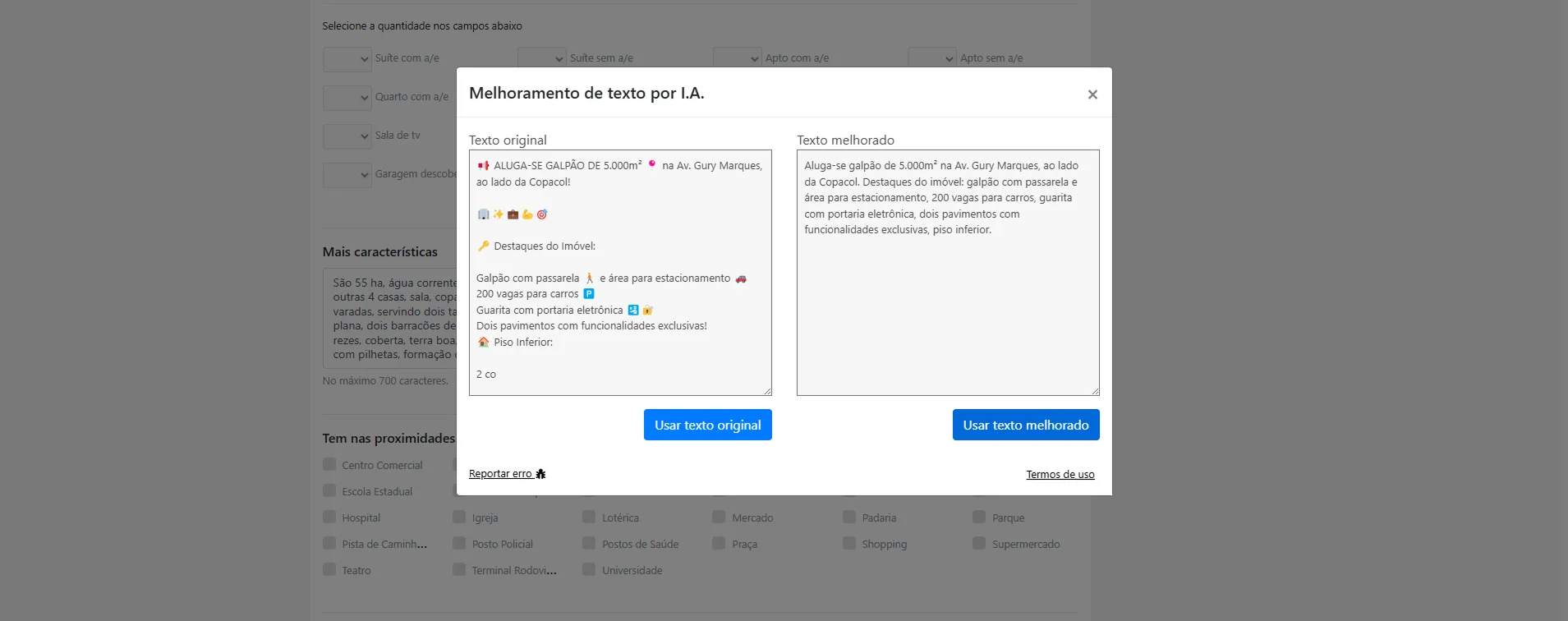Tick the Hospital checkbox
Image resolution: width=1568 pixels, height=621 pixels.
(329, 517)
